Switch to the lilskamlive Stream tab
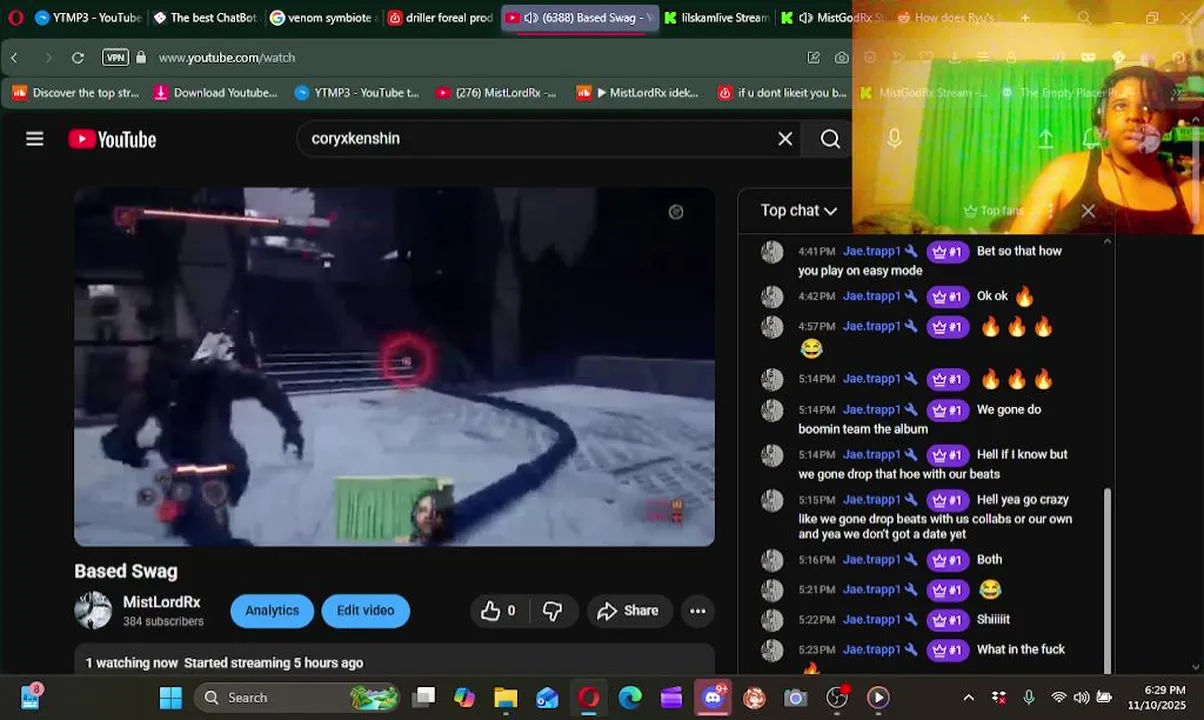Image resolution: width=1204 pixels, height=720 pixels. [x=716, y=18]
